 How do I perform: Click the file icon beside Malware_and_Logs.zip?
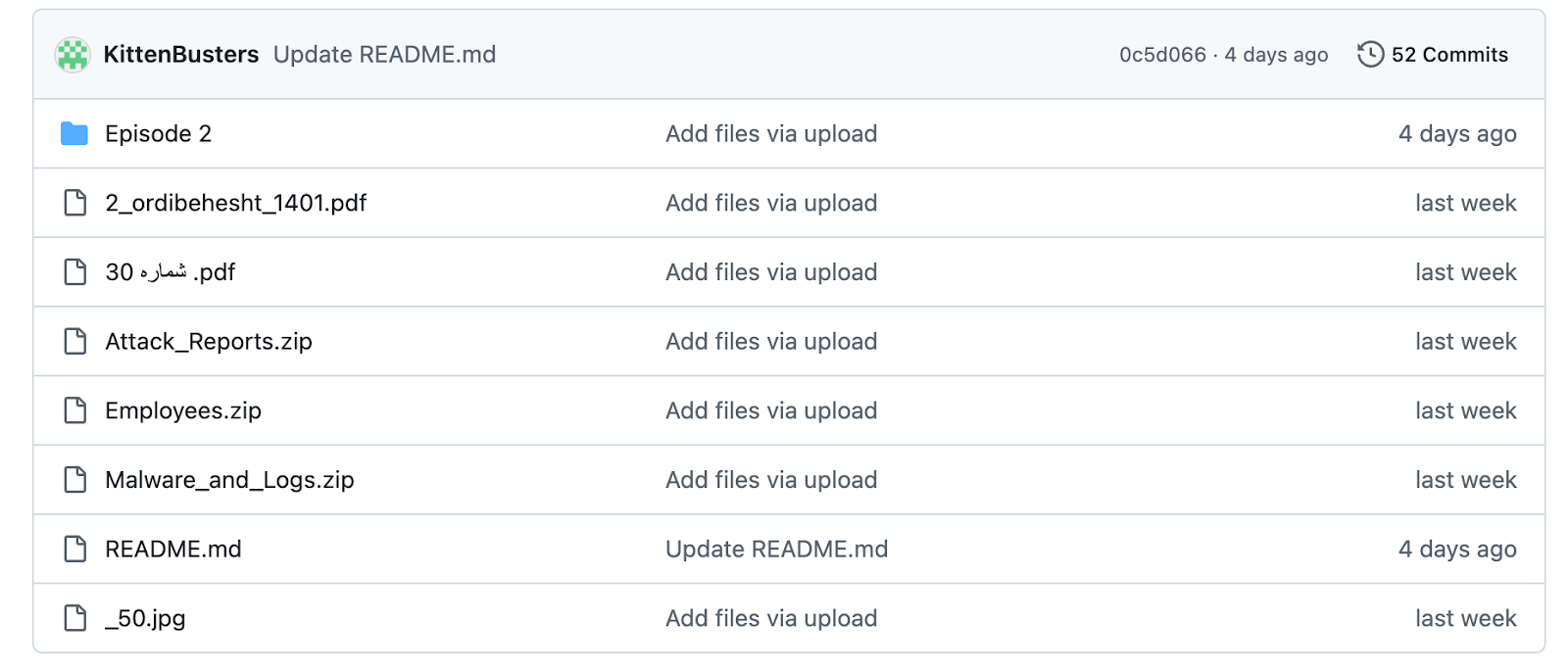pyautogui.click(x=73, y=480)
